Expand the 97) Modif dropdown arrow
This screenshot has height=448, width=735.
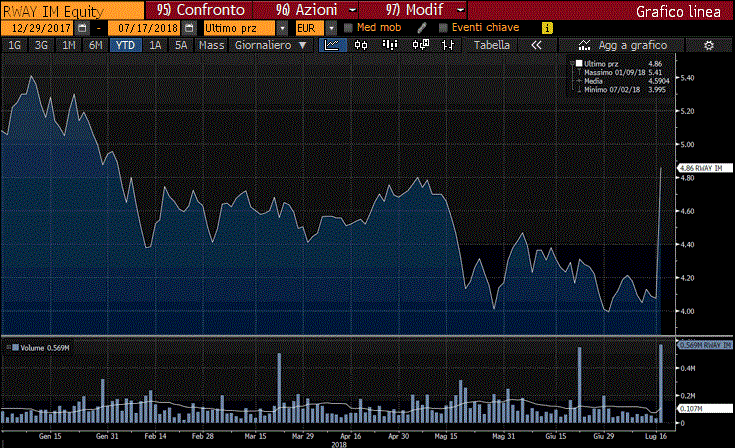pos(460,10)
